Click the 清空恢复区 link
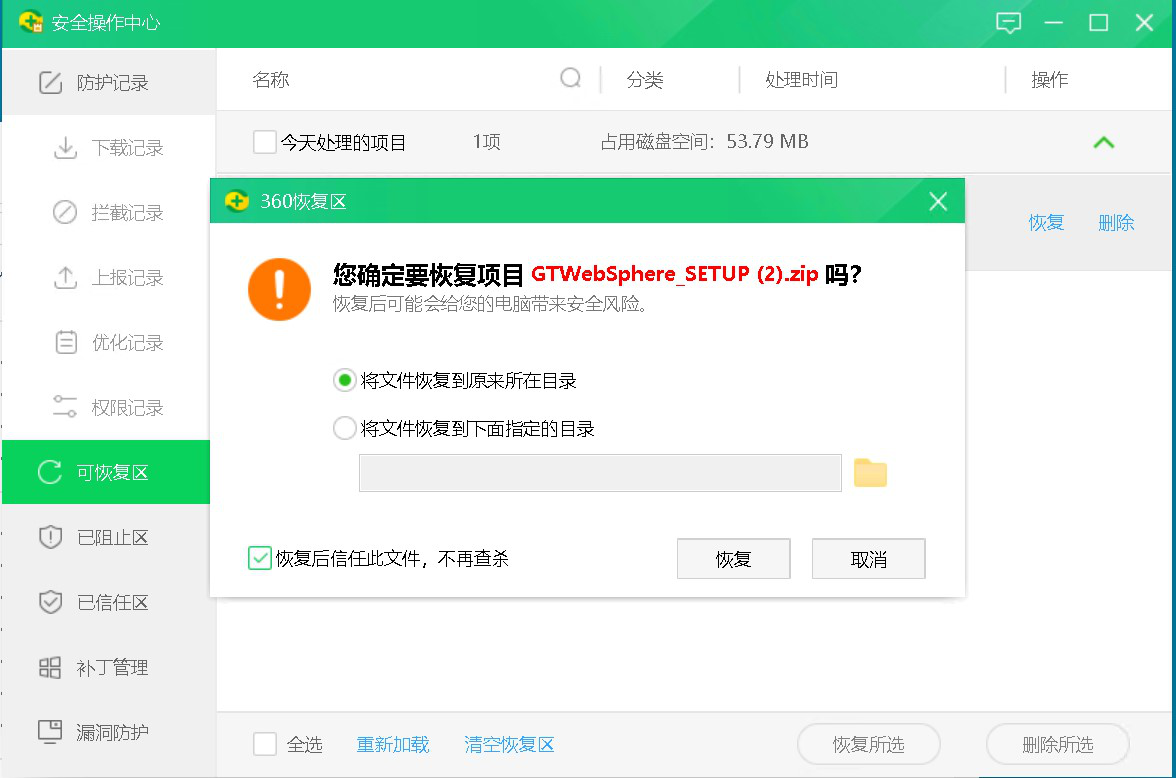Image resolution: width=1176 pixels, height=778 pixels. coord(509,745)
